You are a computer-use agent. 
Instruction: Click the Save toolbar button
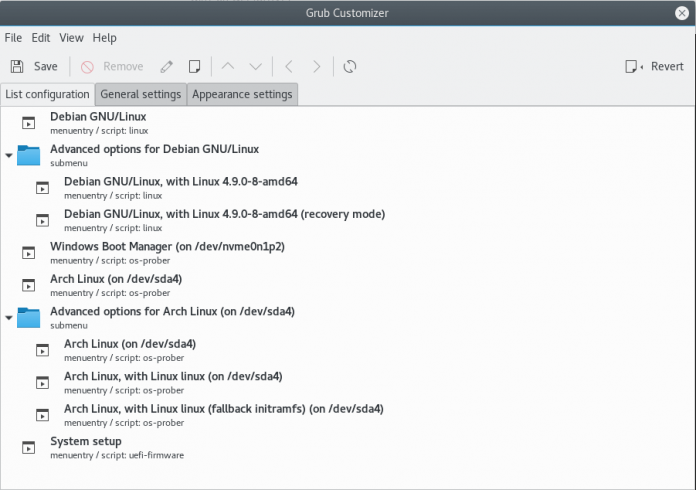[34, 67]
